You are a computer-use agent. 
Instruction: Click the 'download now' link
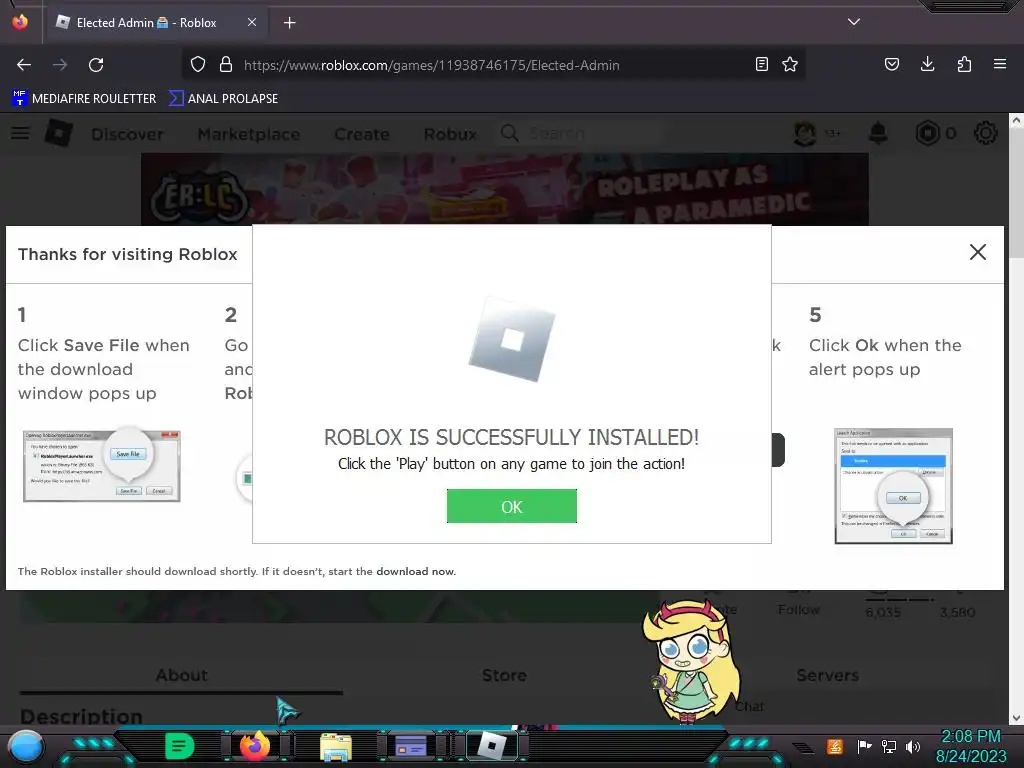click(x=415, y=571)
